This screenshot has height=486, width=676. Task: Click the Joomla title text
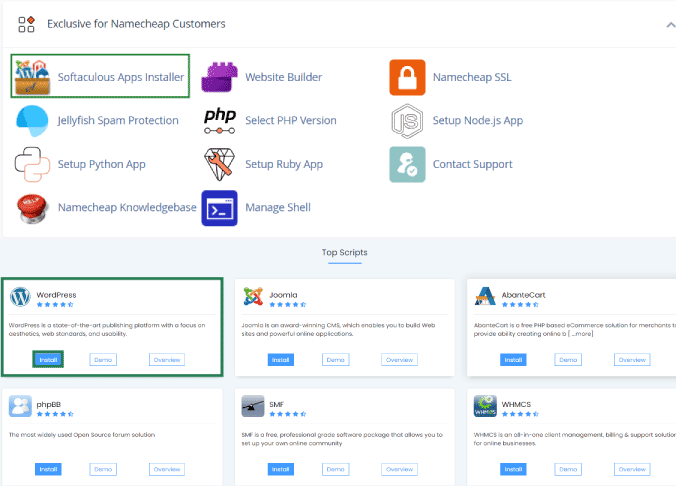[283, 295]
